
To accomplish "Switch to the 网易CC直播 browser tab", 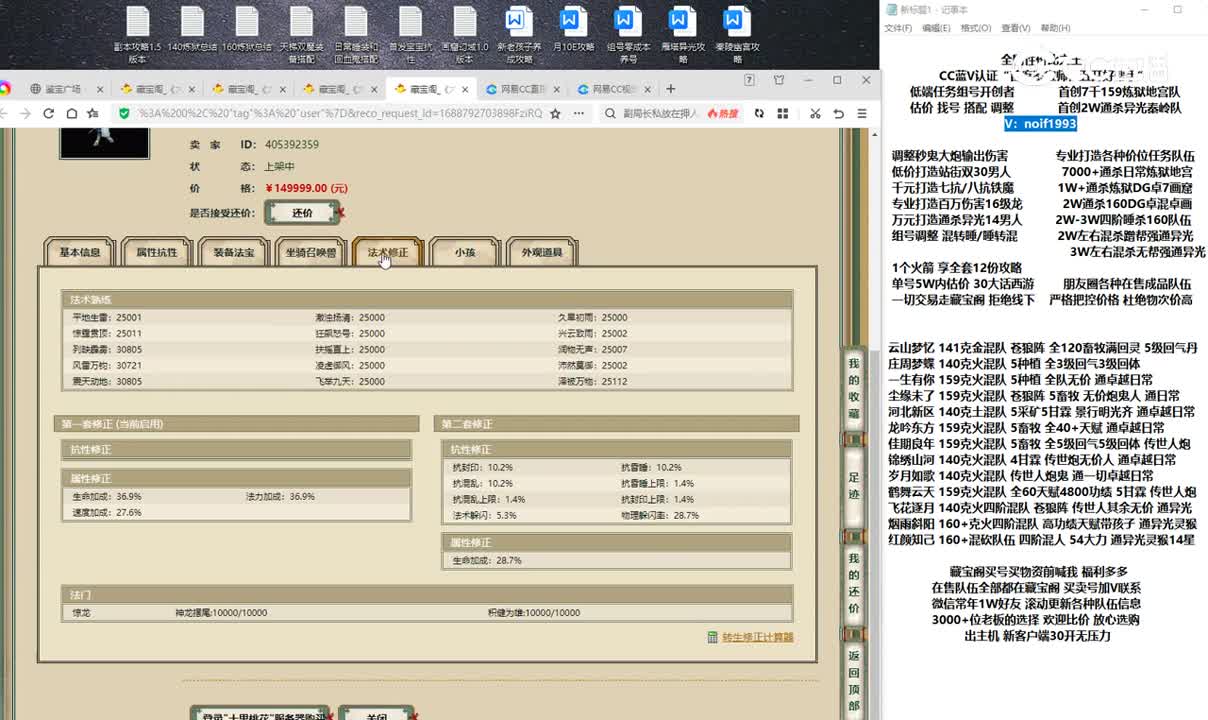I will (x=520, y=89).
